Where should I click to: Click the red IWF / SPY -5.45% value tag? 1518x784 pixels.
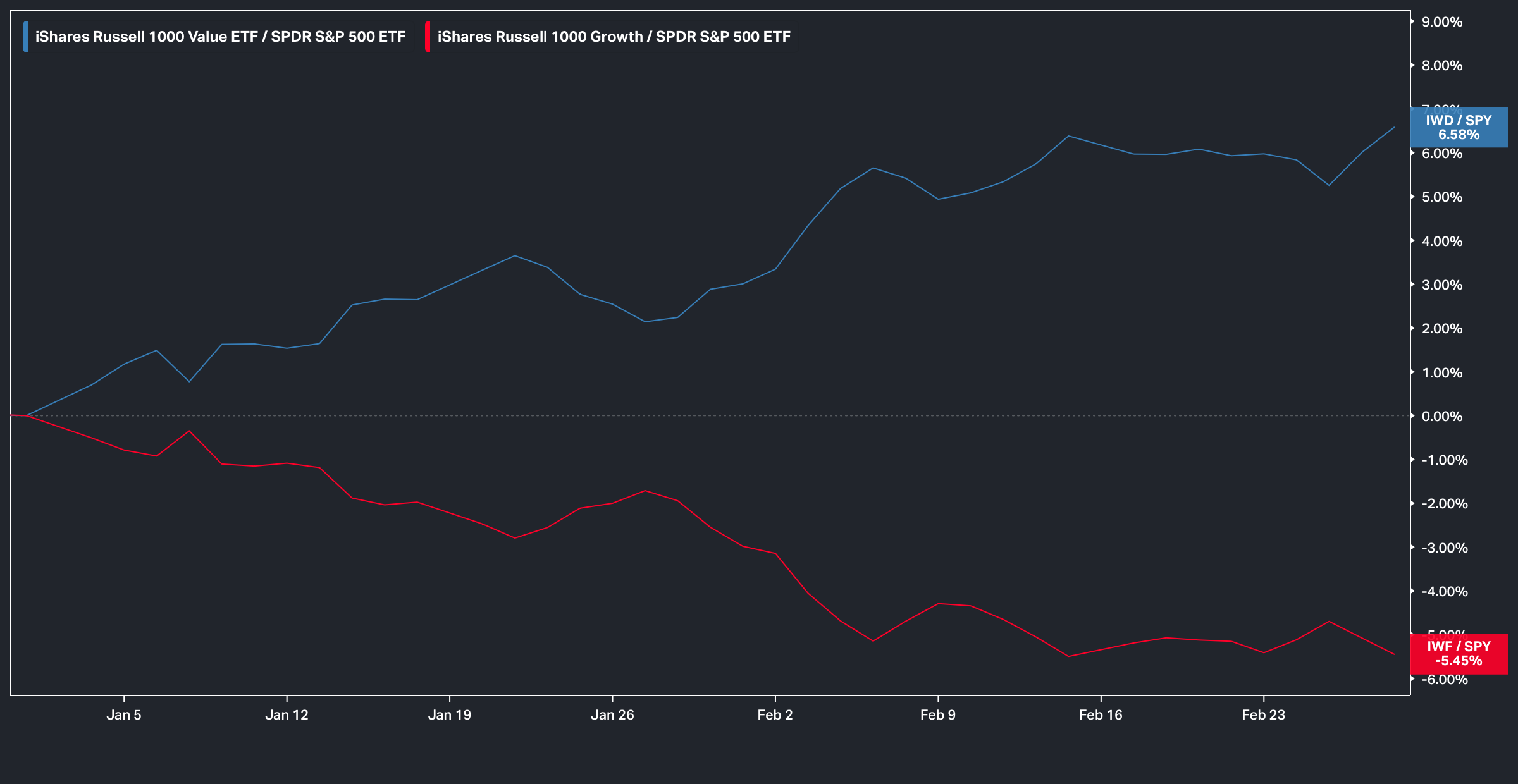pyautogui.click(x=1459, y=654)
